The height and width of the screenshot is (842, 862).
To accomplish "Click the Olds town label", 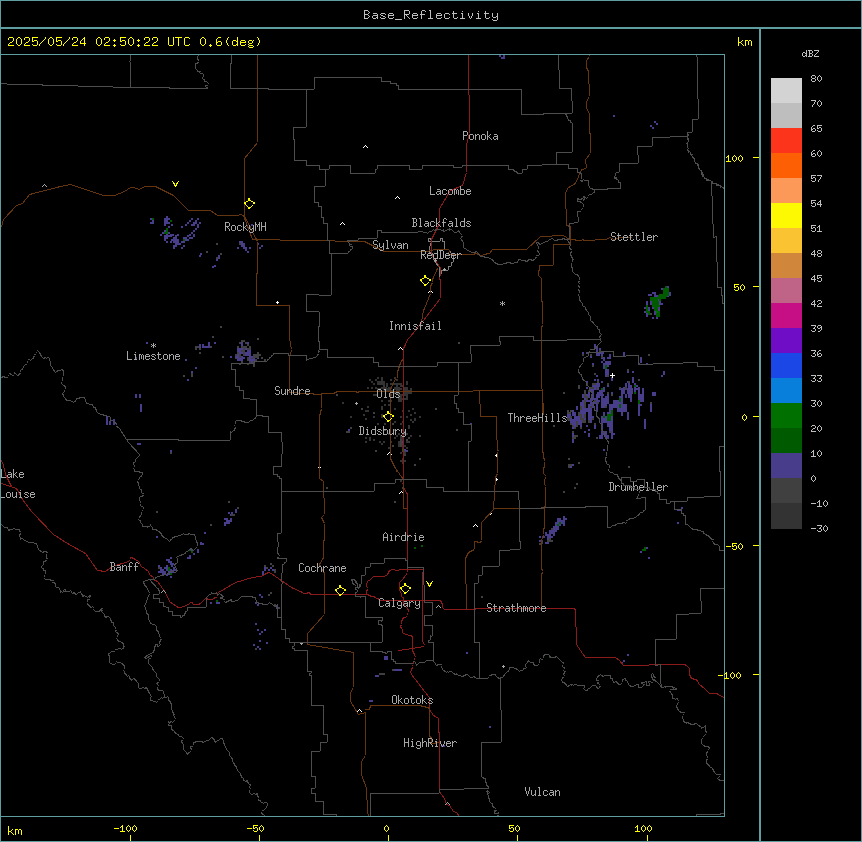I will click(x=388, y=394).
